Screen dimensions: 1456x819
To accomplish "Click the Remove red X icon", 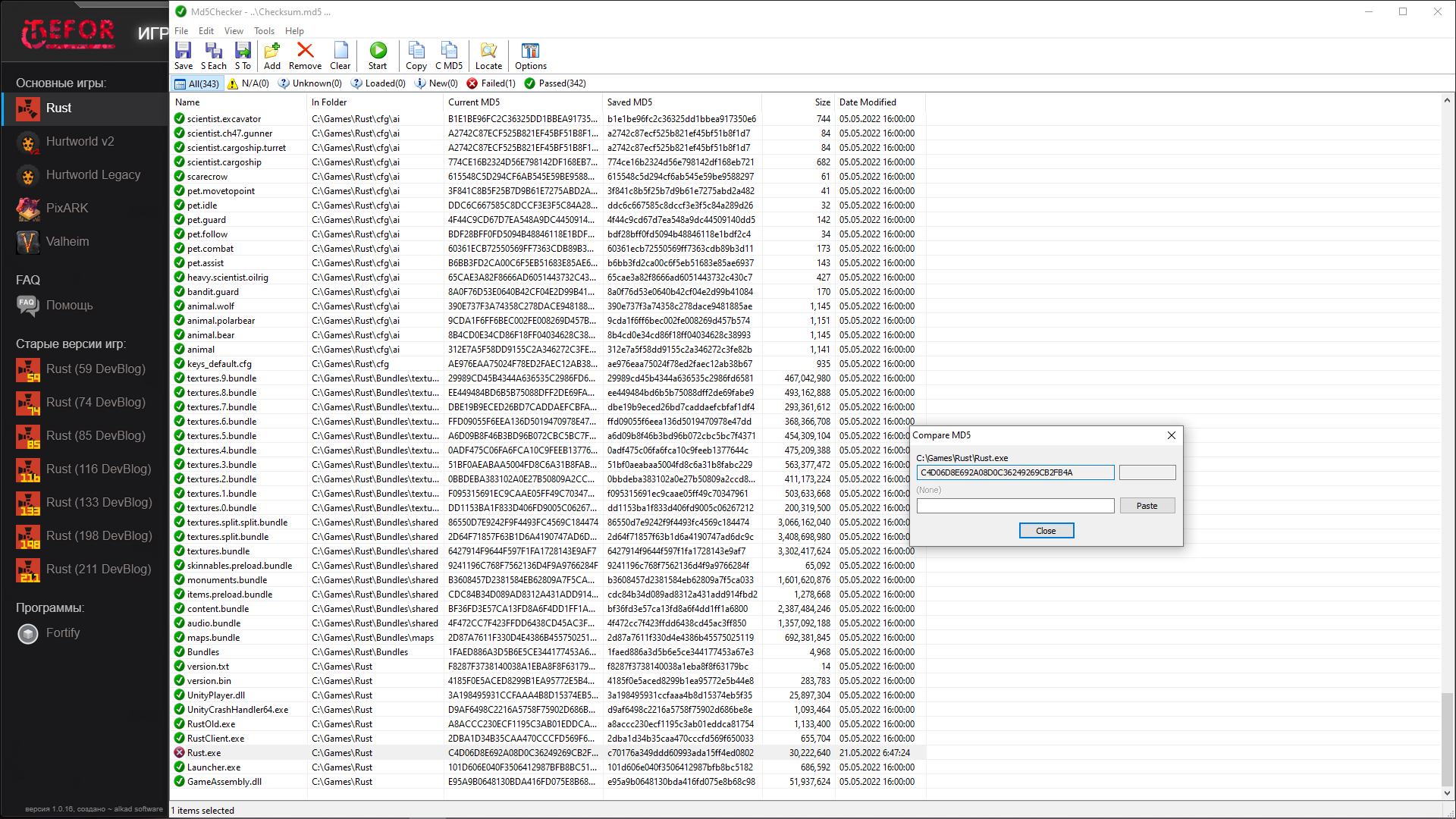I will pos(305,55).
